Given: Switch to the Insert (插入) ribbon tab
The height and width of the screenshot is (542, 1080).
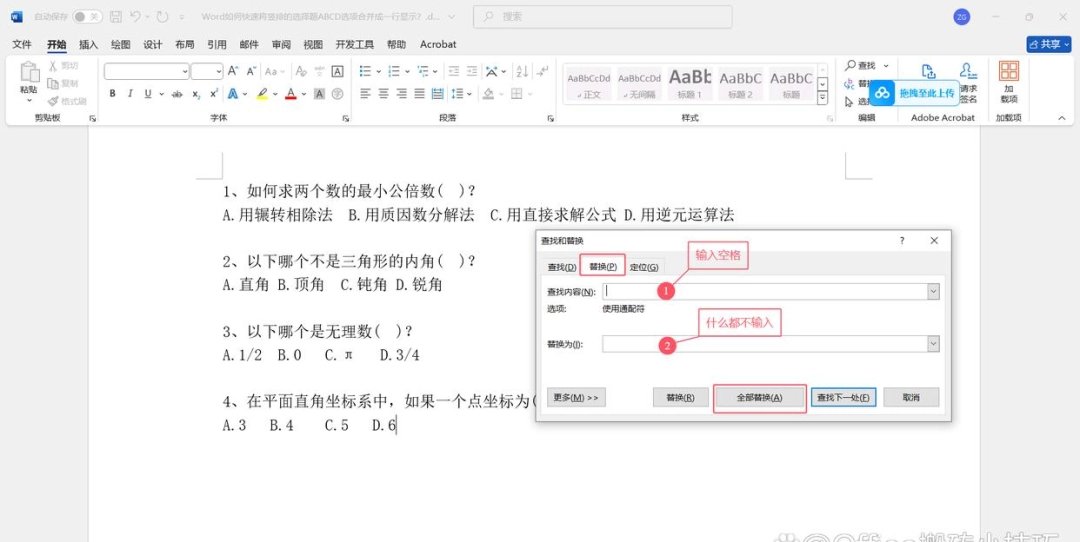Looking at the screenshot, I should click(89, 44).
